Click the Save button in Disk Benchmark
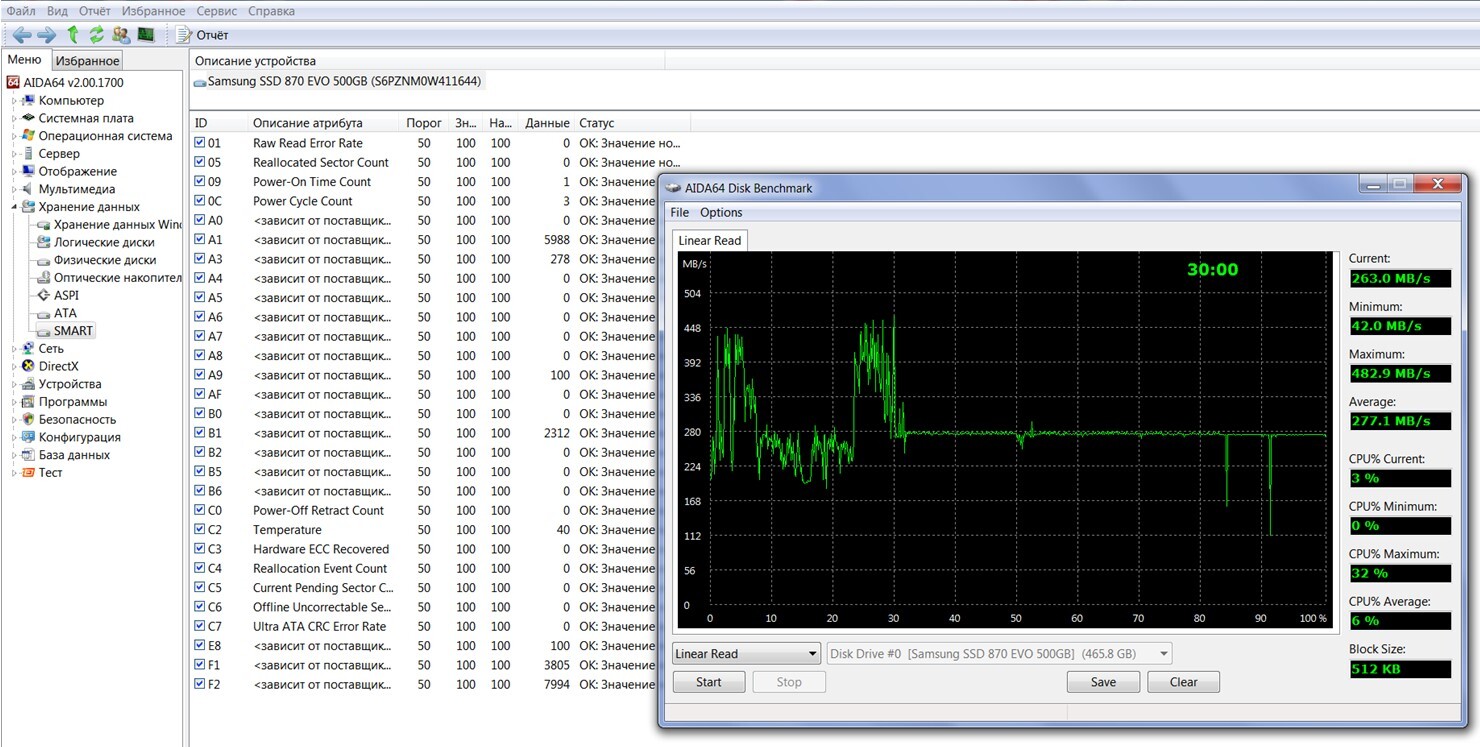The width and height of the screenshot is (1480, 747). tap(1103, 682)
